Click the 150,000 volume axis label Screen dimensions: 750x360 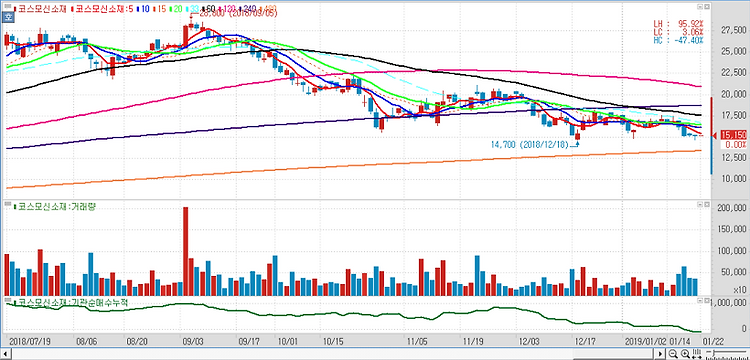[731, 229]
